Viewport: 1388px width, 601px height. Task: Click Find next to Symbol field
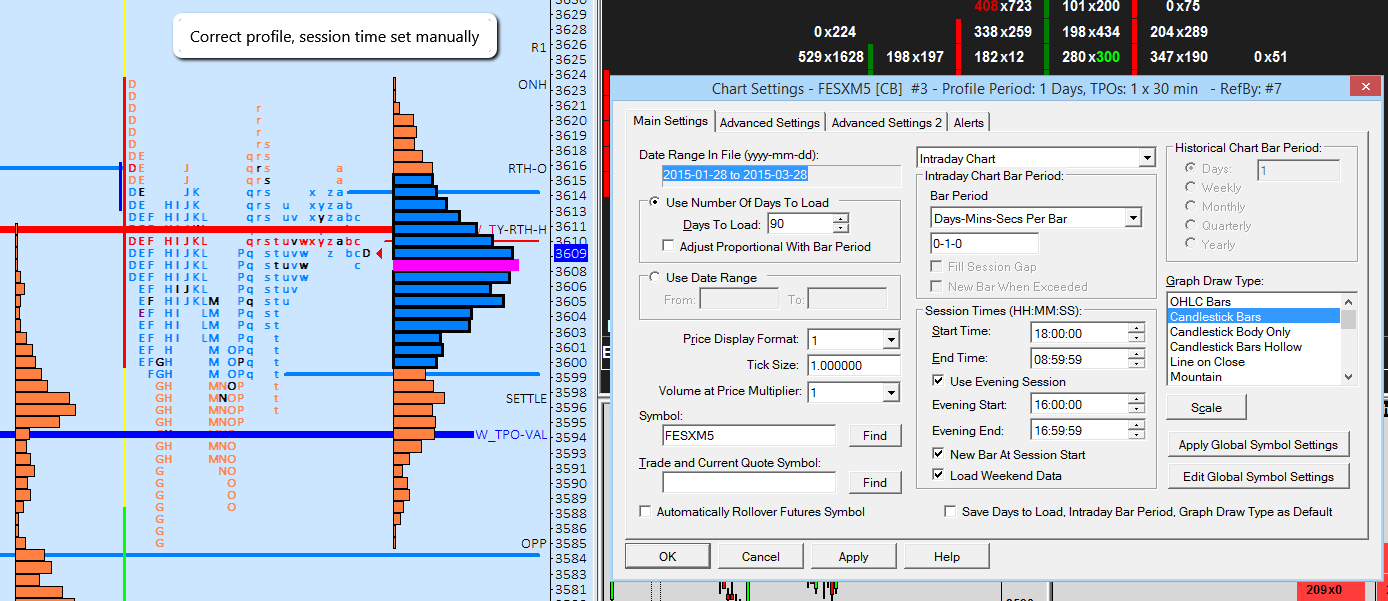tap(874, 435)
